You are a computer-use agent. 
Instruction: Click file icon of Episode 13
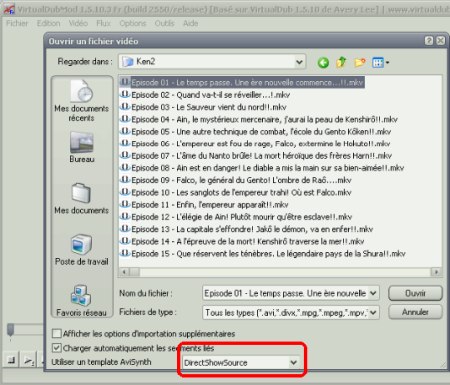tap(125, 229)
